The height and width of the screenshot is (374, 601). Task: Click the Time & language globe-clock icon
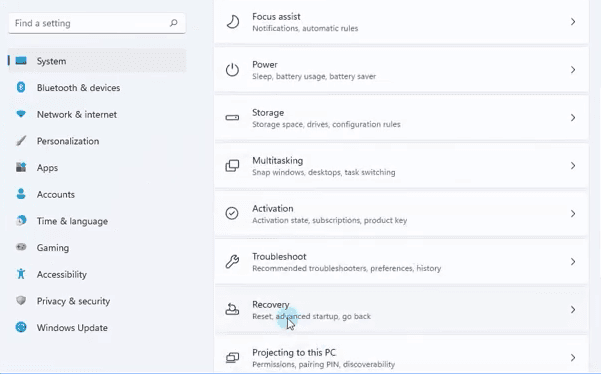[x=21, y=220]
